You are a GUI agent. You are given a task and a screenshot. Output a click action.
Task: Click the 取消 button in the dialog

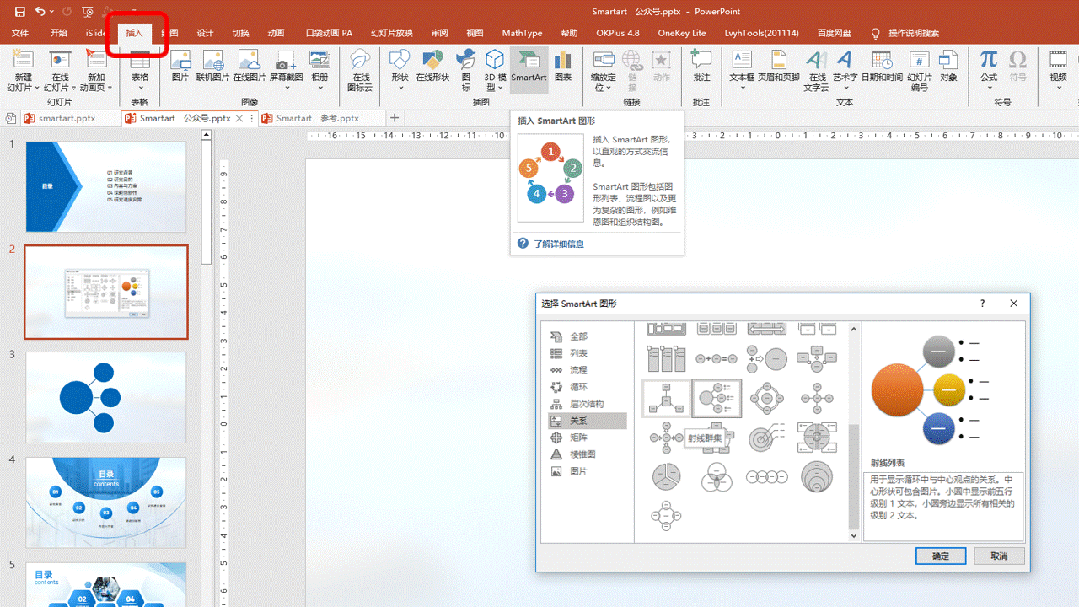pyautogui.click(x=998, y=556)
